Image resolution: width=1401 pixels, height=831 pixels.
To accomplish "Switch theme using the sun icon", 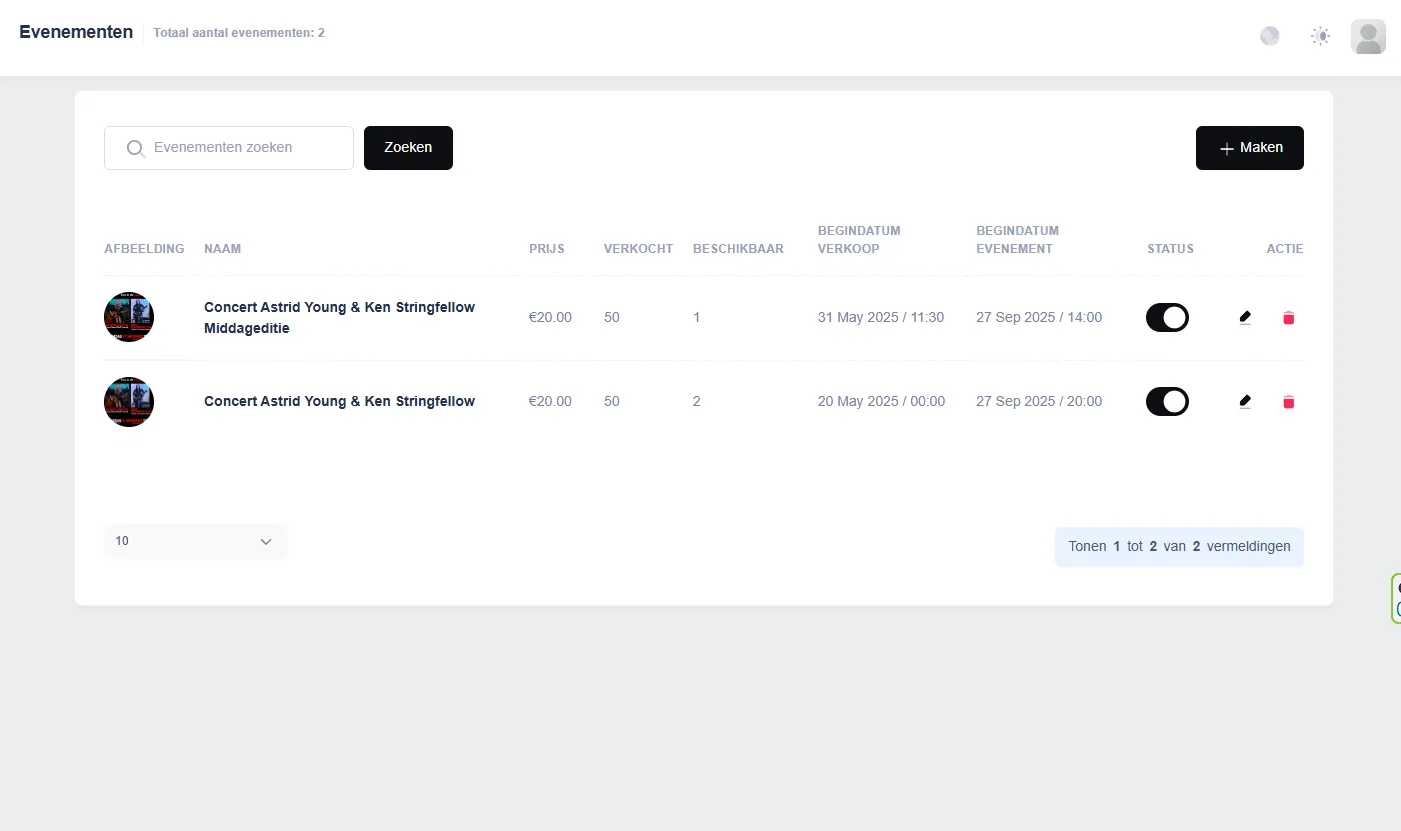I will pyautogui.click(x=1320, y=37).
